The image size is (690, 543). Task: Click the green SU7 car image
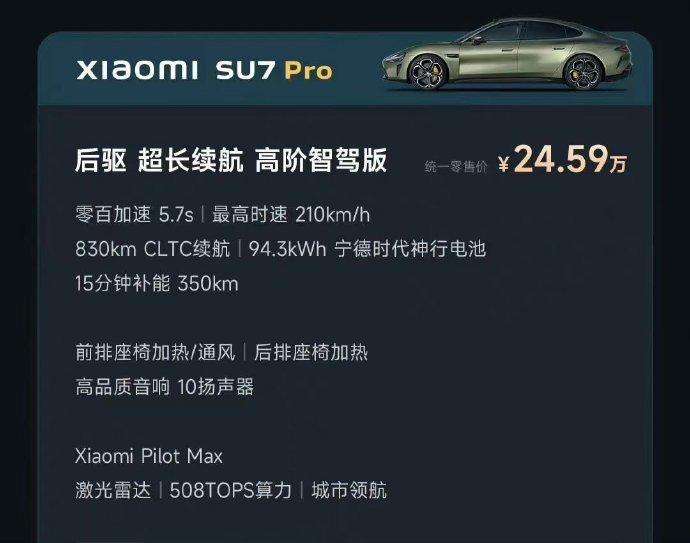point(507,55)
